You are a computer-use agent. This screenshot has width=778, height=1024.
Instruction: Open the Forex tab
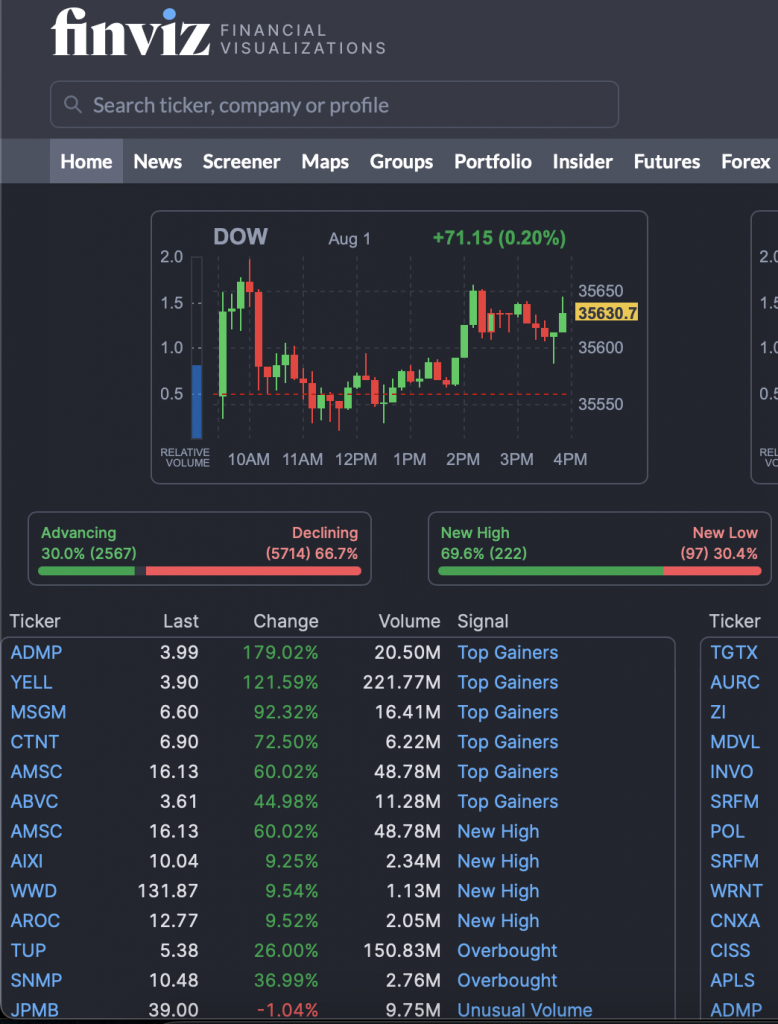[x=745, y=161]
